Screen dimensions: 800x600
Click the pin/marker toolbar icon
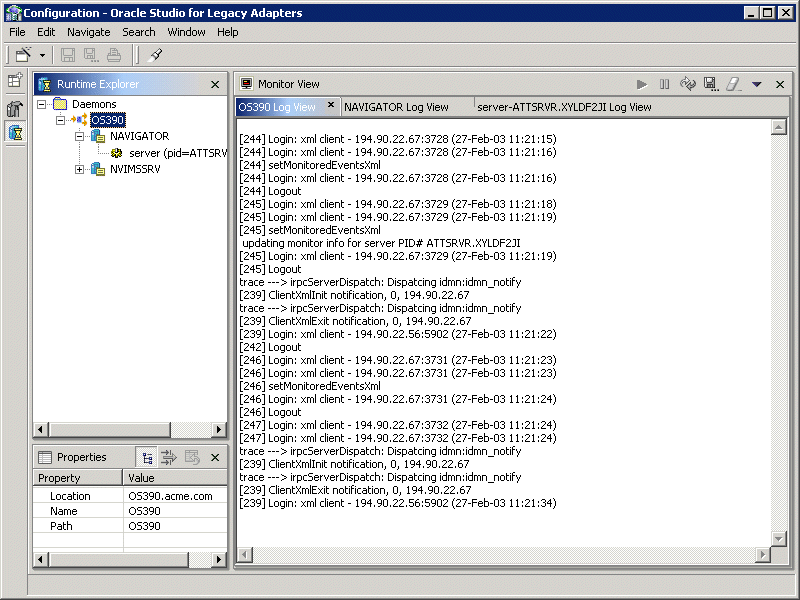click(x=155, y=55)
